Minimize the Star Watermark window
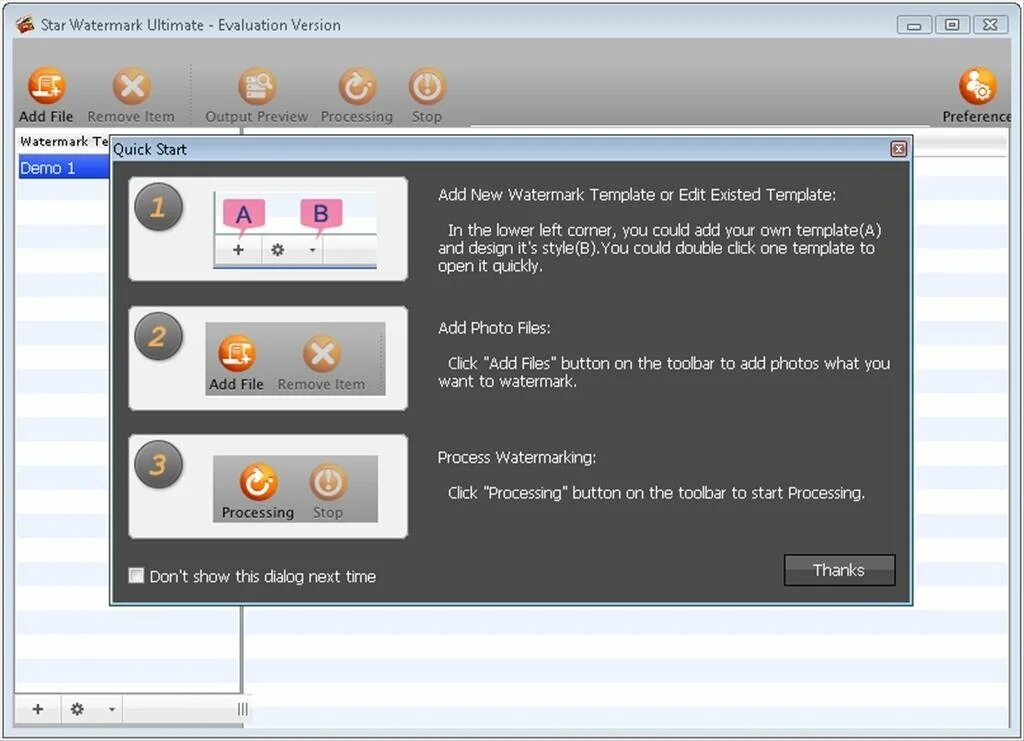The image size is (1024, 741). click(914, 25)
